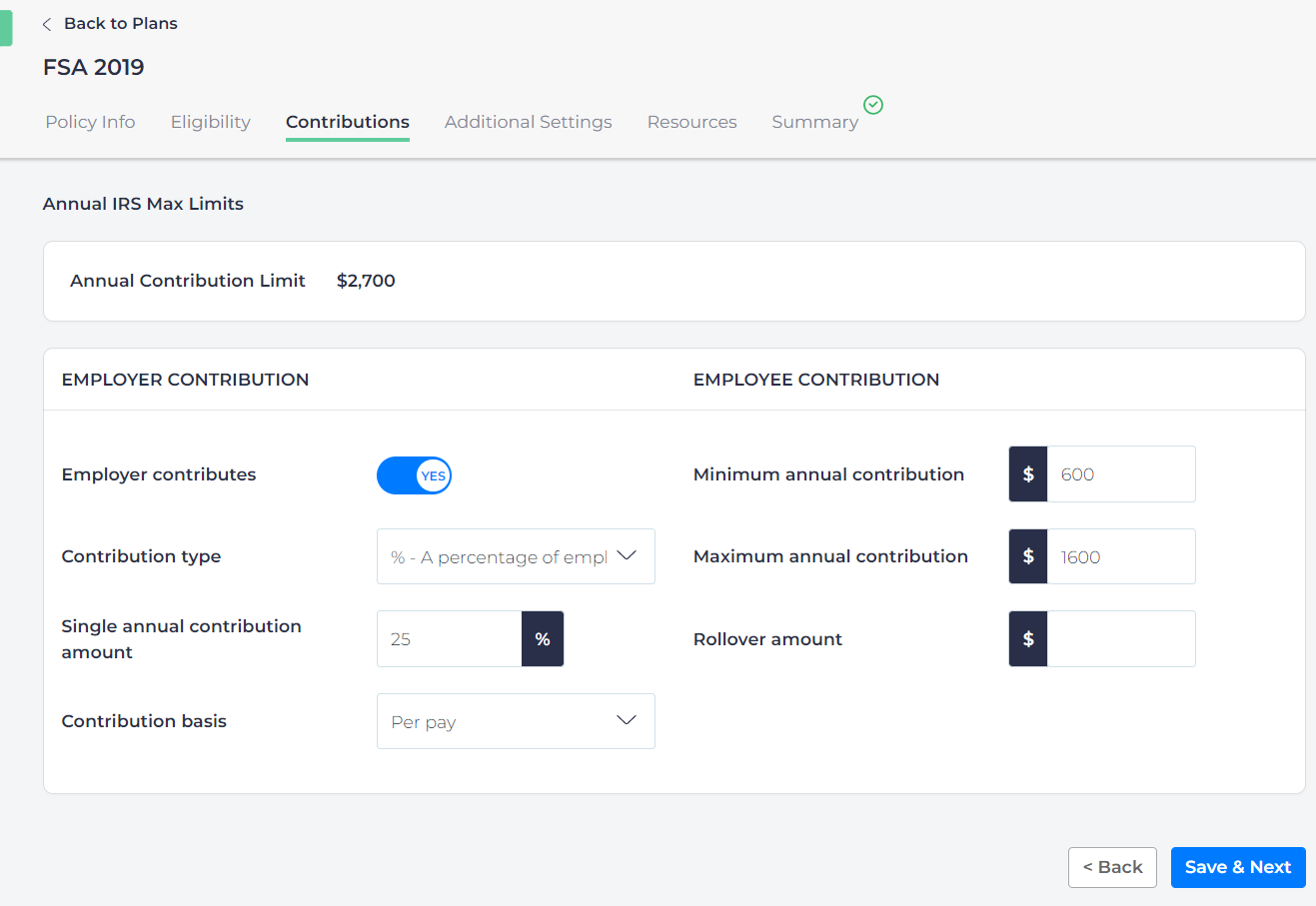Click the dollar icon for Minimum annual contribution
1316x906 pixels.
coord(1028,474)
